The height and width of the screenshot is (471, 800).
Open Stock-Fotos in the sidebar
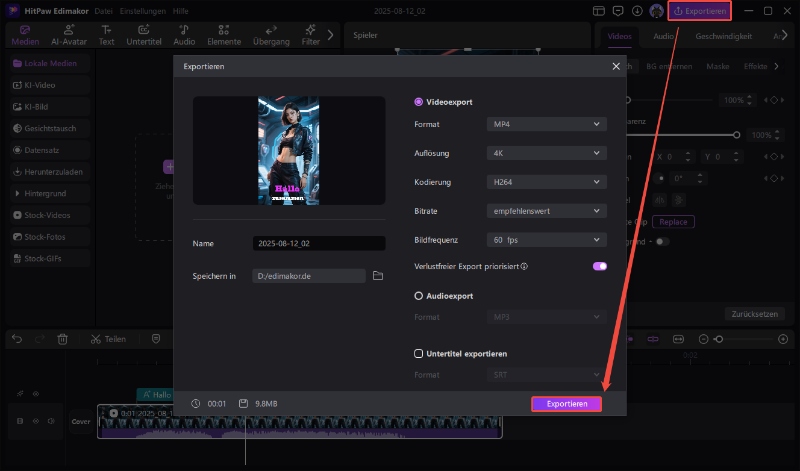[49, 237]
